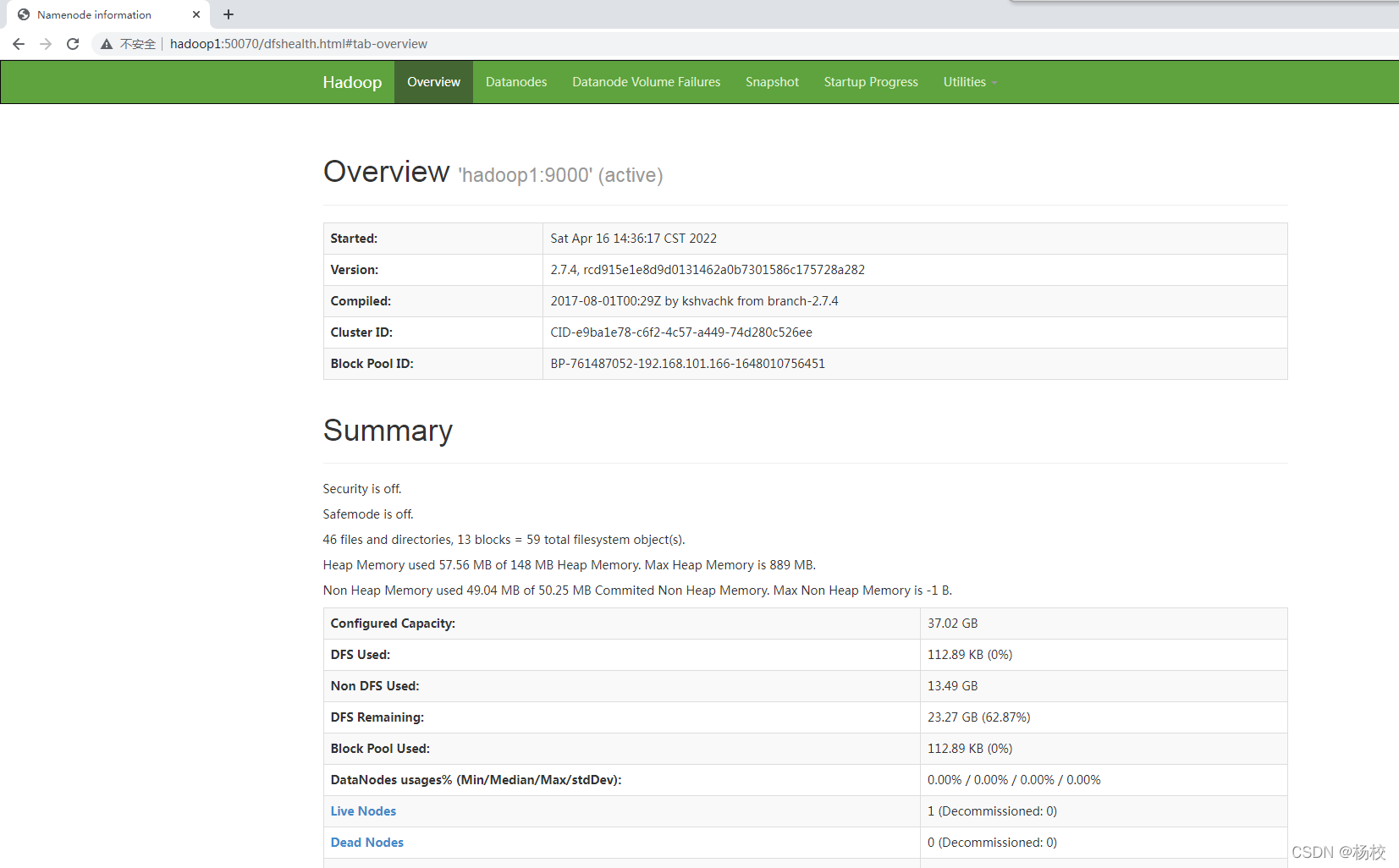Click the 'Block Pool Used:' row label
This screenshot has height=868, width=1399.
click(x=380, y=749)
